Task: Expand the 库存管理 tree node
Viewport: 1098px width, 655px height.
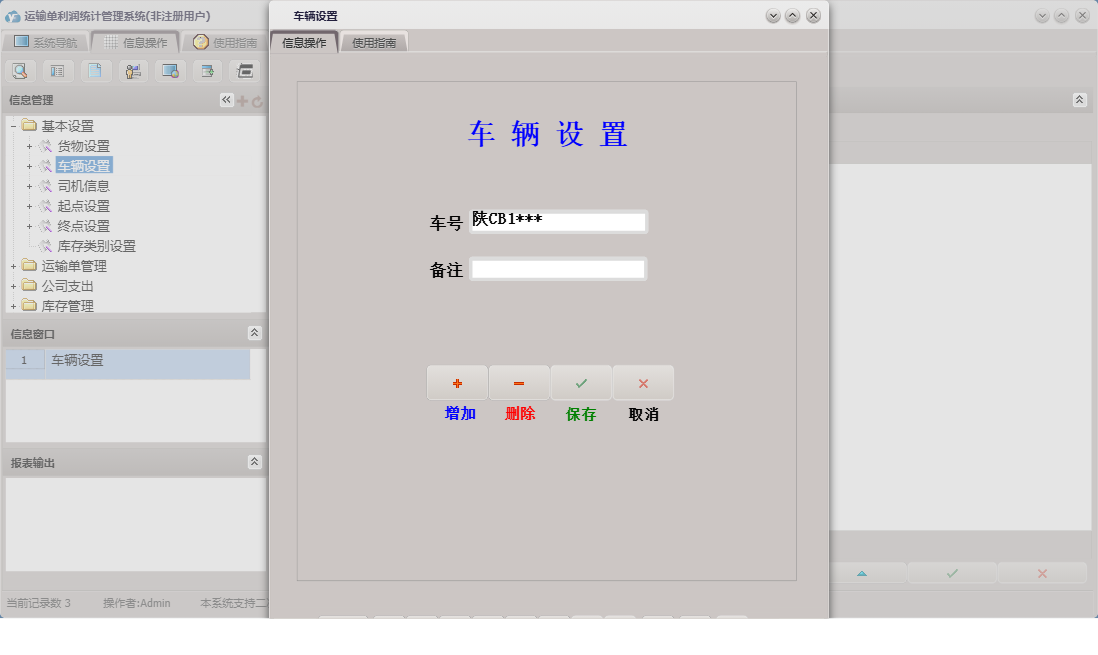Action: [15, 306]
